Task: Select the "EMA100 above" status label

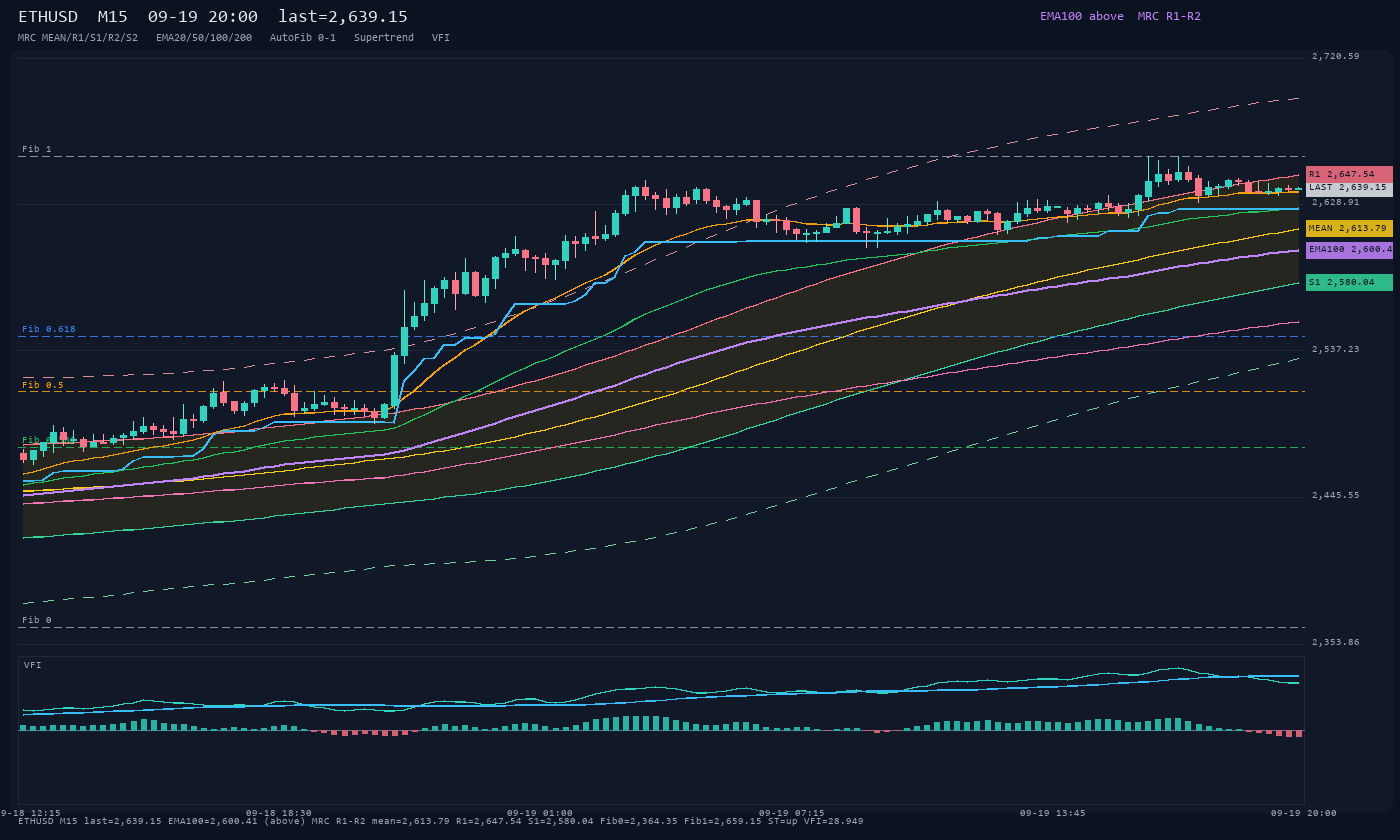Action: (x=1081, y=16)
